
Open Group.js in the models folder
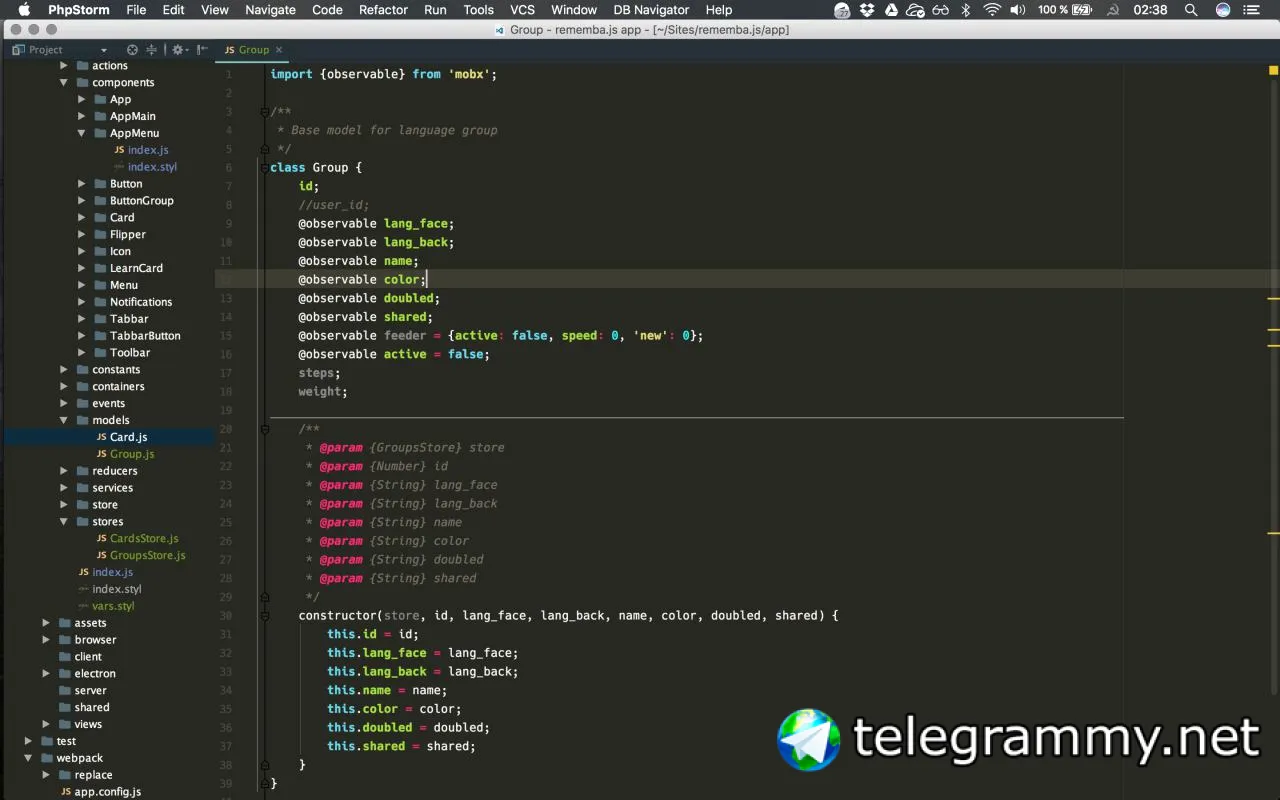click(x=132, y=454)
